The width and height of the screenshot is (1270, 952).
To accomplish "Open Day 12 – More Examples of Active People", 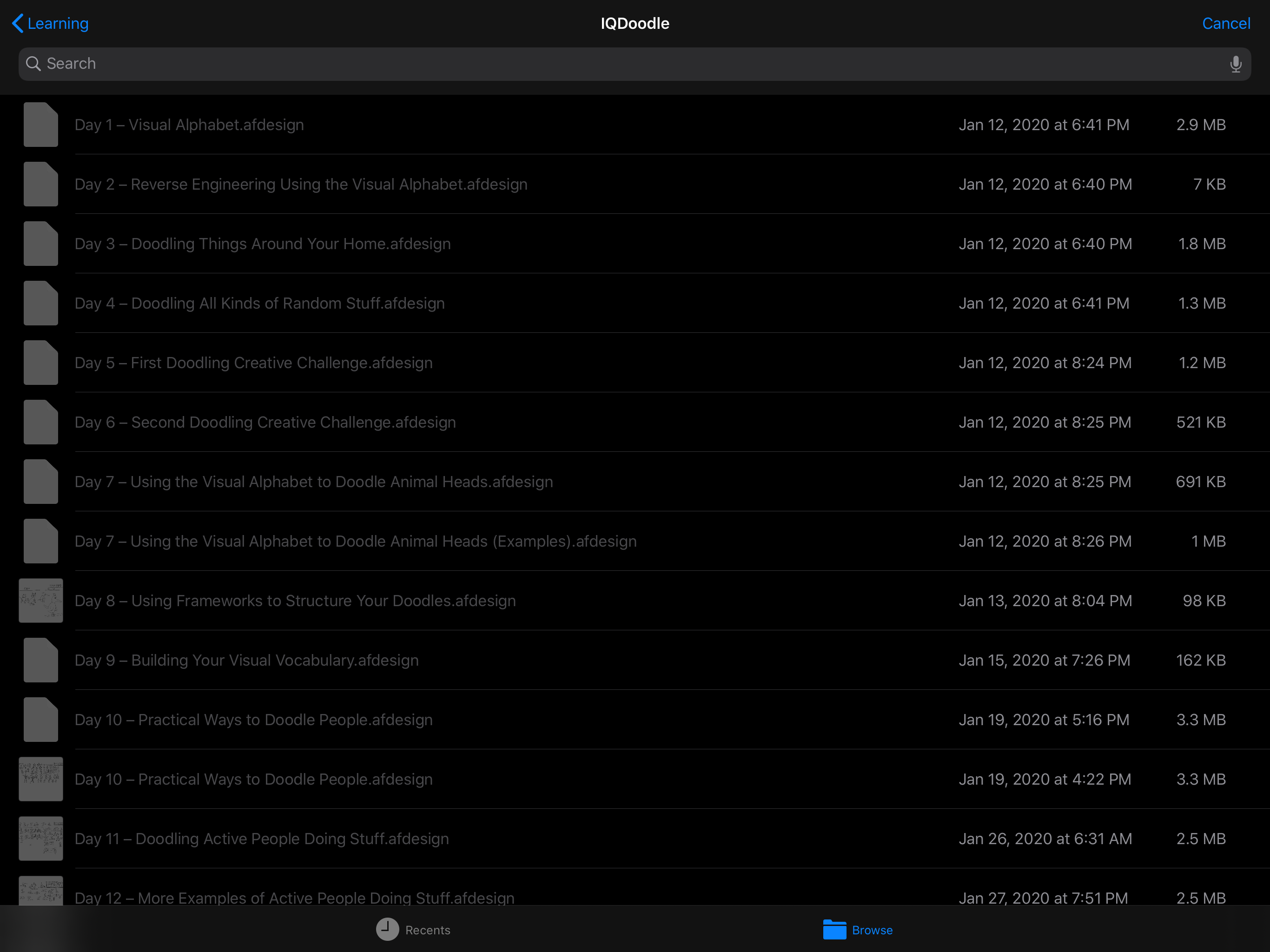I will click(x=635, y=888).
